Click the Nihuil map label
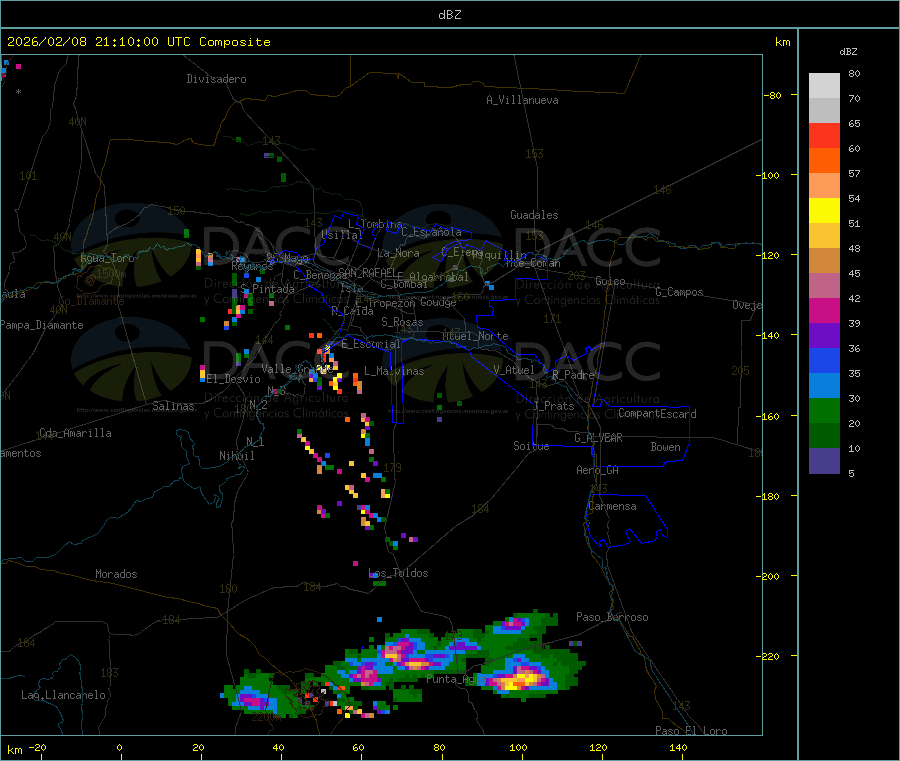 pos(236,456)
